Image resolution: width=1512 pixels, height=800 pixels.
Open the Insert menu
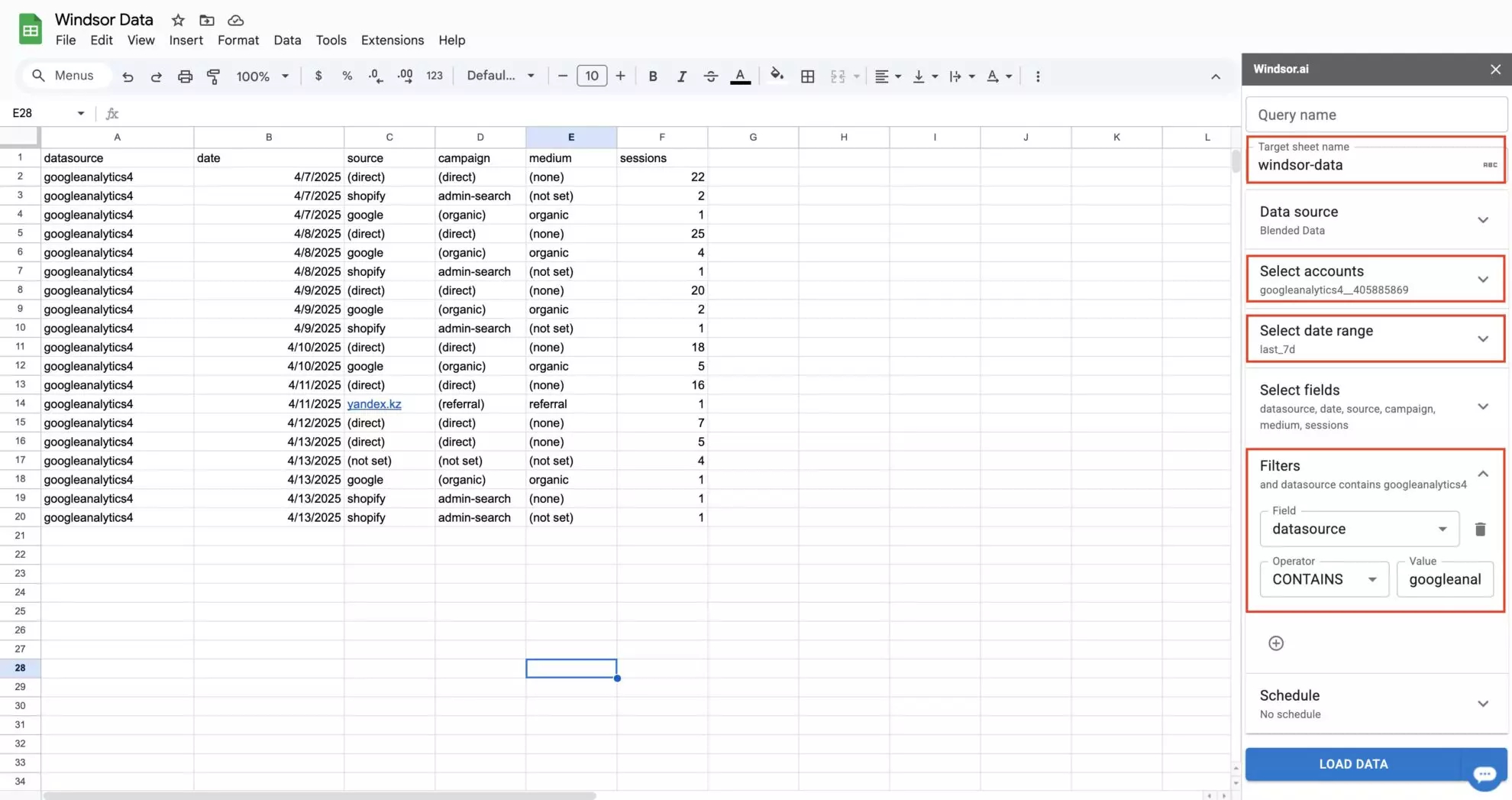[x=186, y=40]
